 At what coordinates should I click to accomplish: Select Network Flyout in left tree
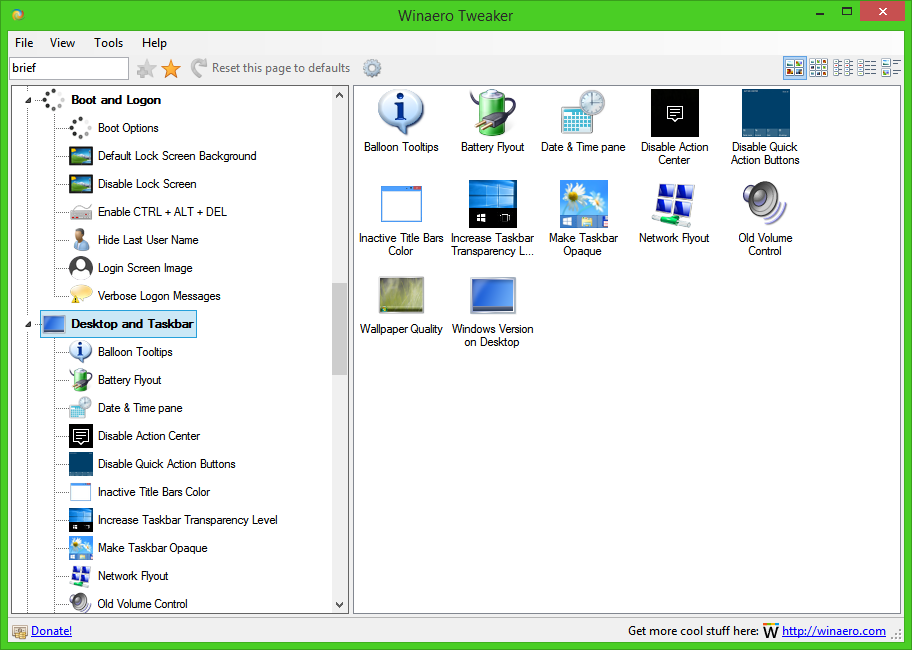click(x=133, y=576)
